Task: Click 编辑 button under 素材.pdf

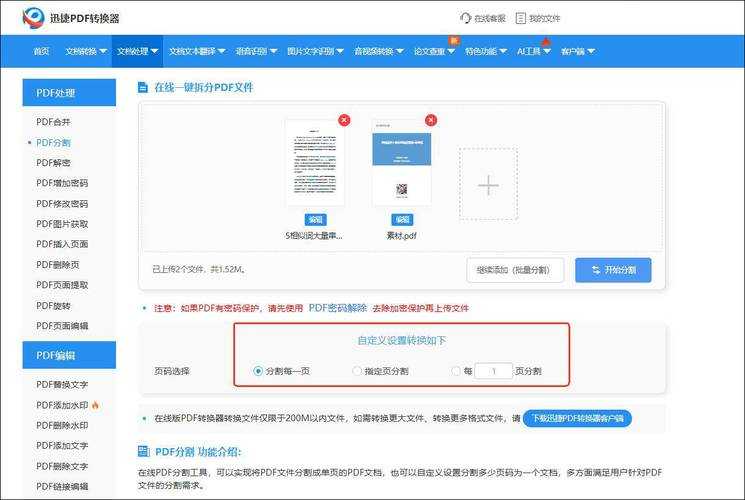Action: [402, 219]
